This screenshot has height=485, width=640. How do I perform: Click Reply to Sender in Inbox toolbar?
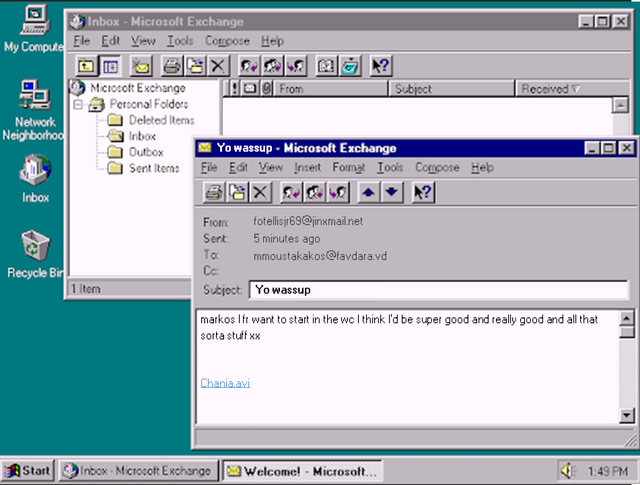(249, 66)
